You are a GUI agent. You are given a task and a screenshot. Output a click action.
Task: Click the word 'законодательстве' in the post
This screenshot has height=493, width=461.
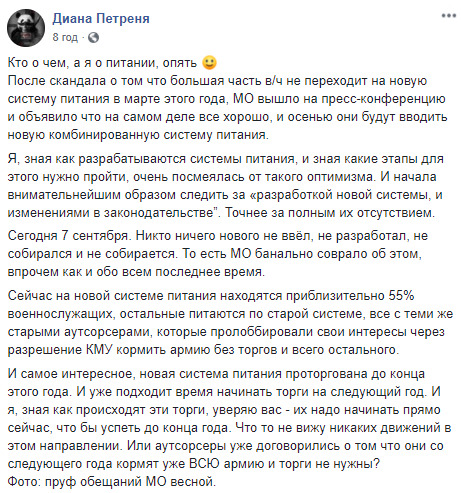(160, 213)
